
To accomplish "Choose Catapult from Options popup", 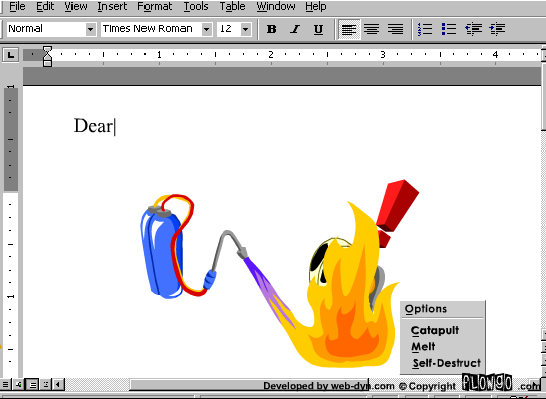I will tap(435, 330).
